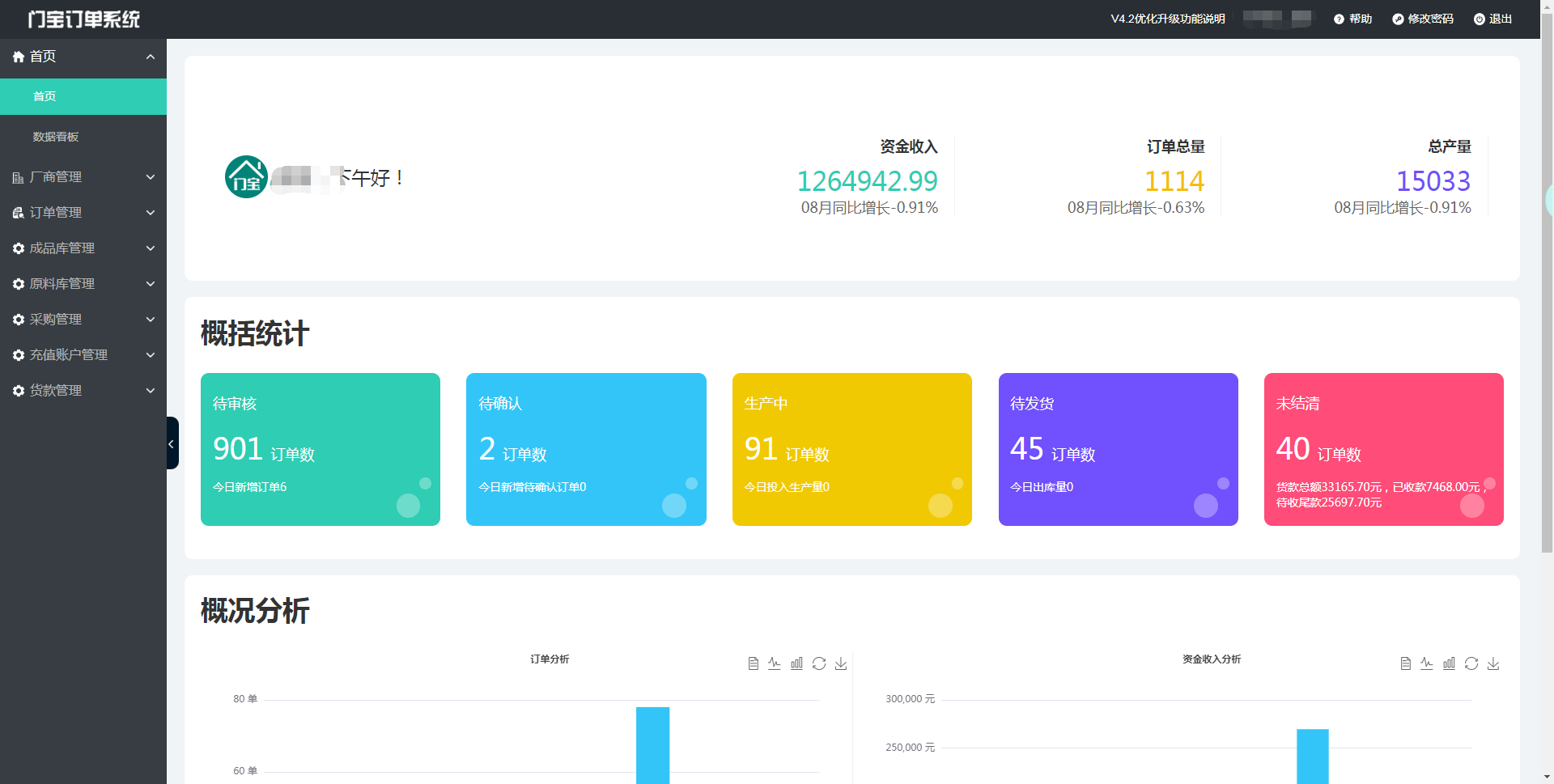Viewport: 1554px width, 784px height.
Task: Expand the 充值账户管理 menu chevron
Action: (x=151, y=355)
